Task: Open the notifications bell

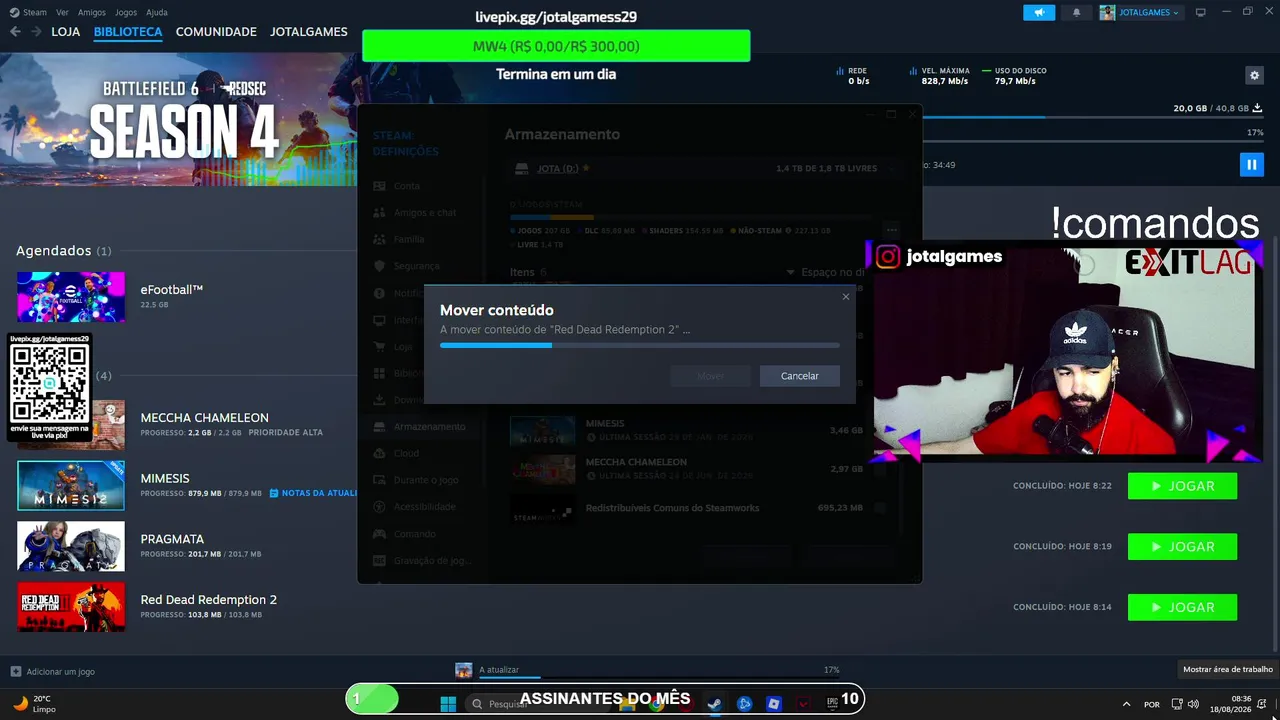Action: [1077, 12]
